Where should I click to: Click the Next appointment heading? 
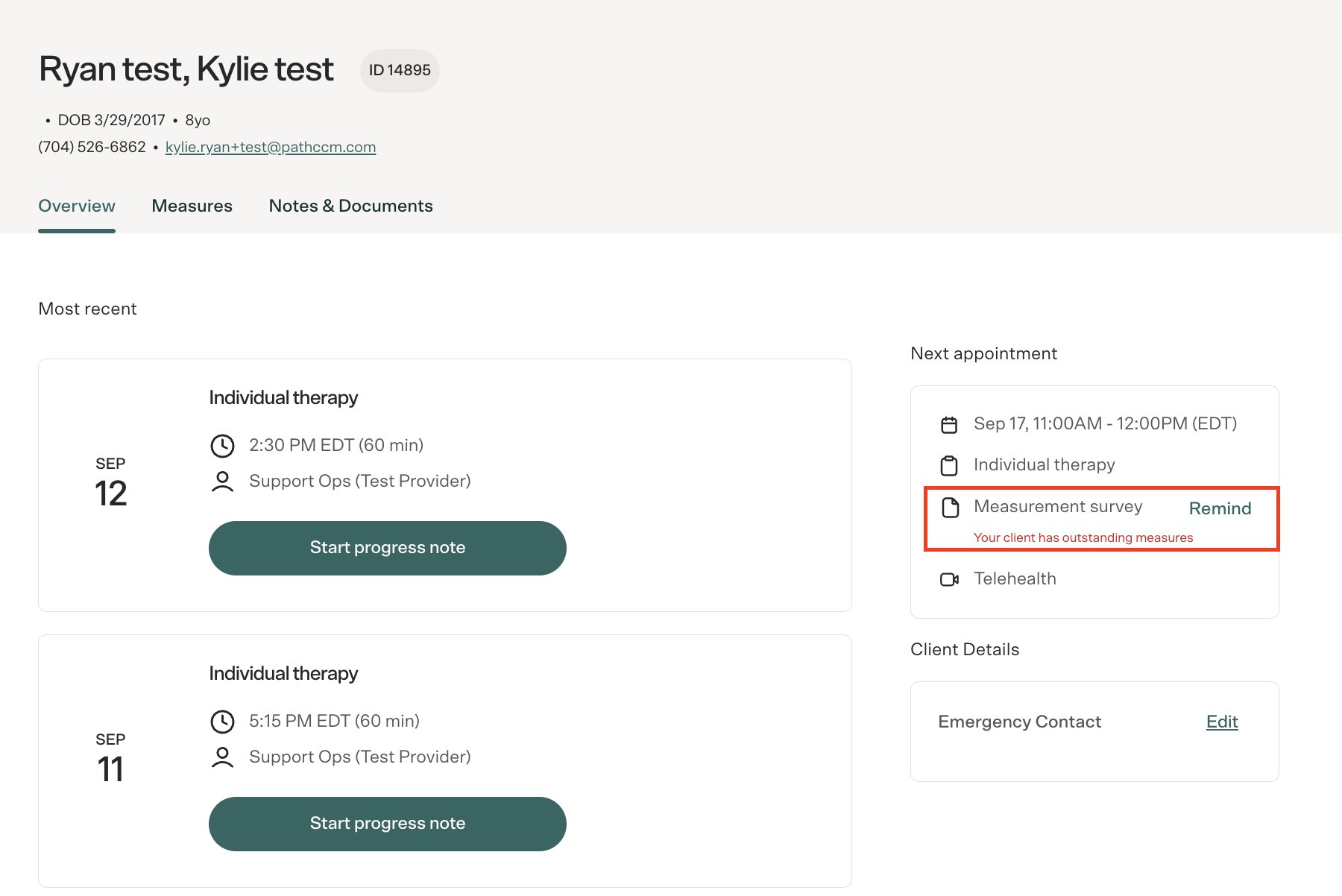click(x=983, y=353)
